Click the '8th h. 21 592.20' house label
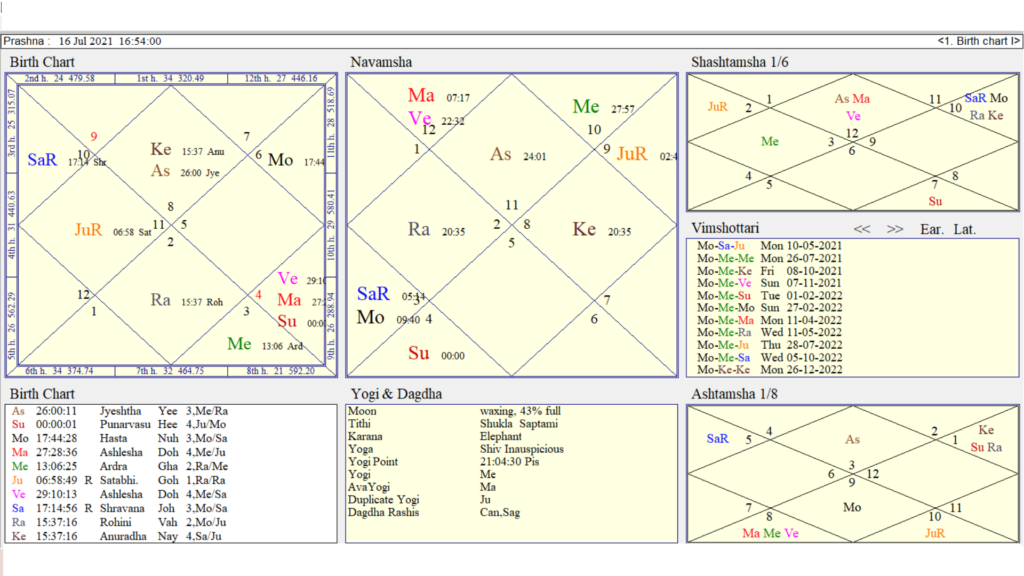This screenshot has height=576, width=1024. 281,371
